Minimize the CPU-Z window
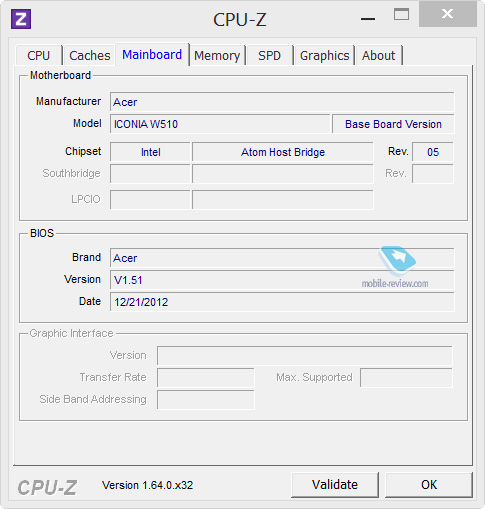The width and height of the screenshot is (485, 509). point(368,19)
